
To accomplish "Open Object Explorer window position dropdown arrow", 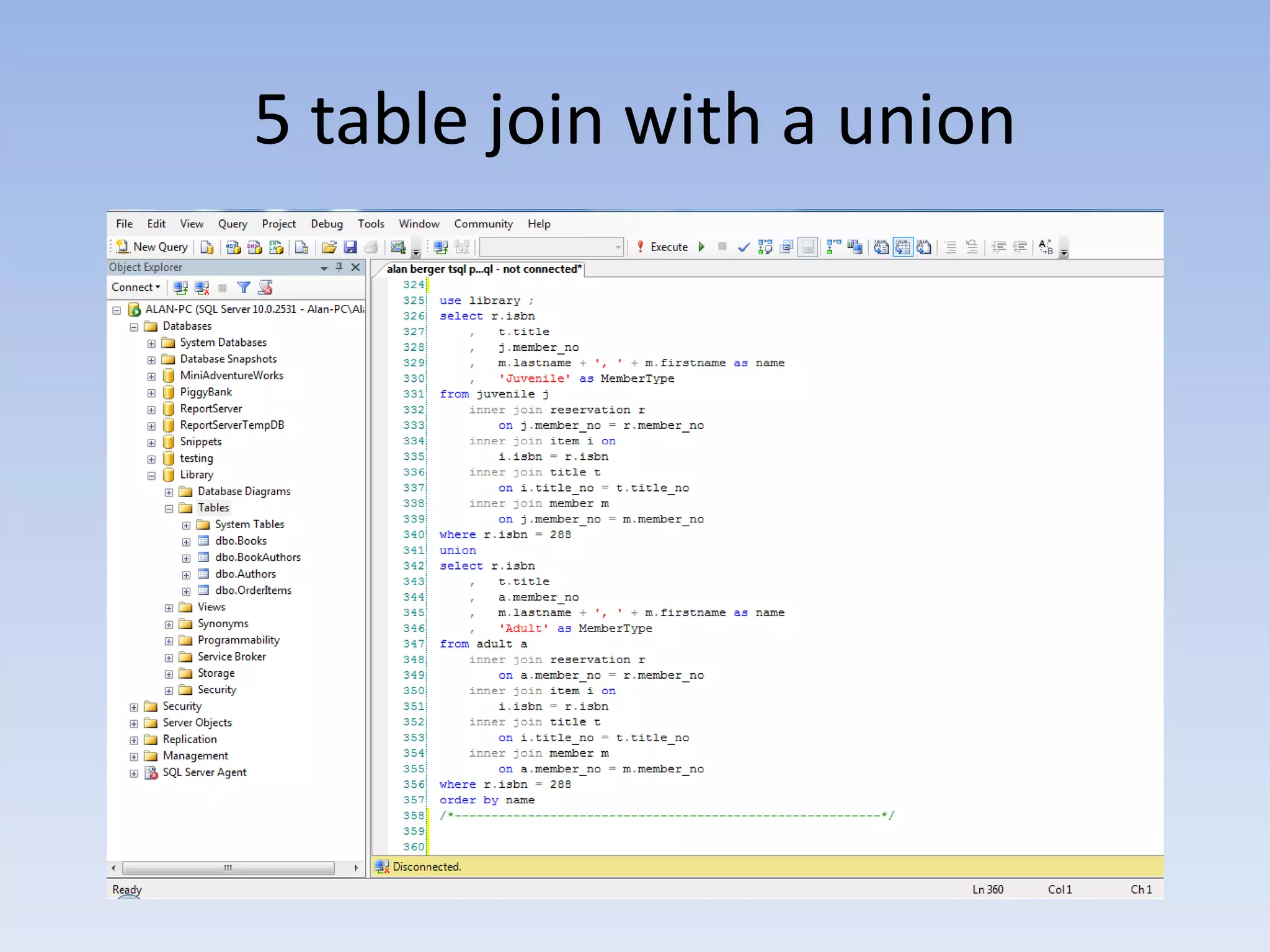I will [x=324, y=268].
